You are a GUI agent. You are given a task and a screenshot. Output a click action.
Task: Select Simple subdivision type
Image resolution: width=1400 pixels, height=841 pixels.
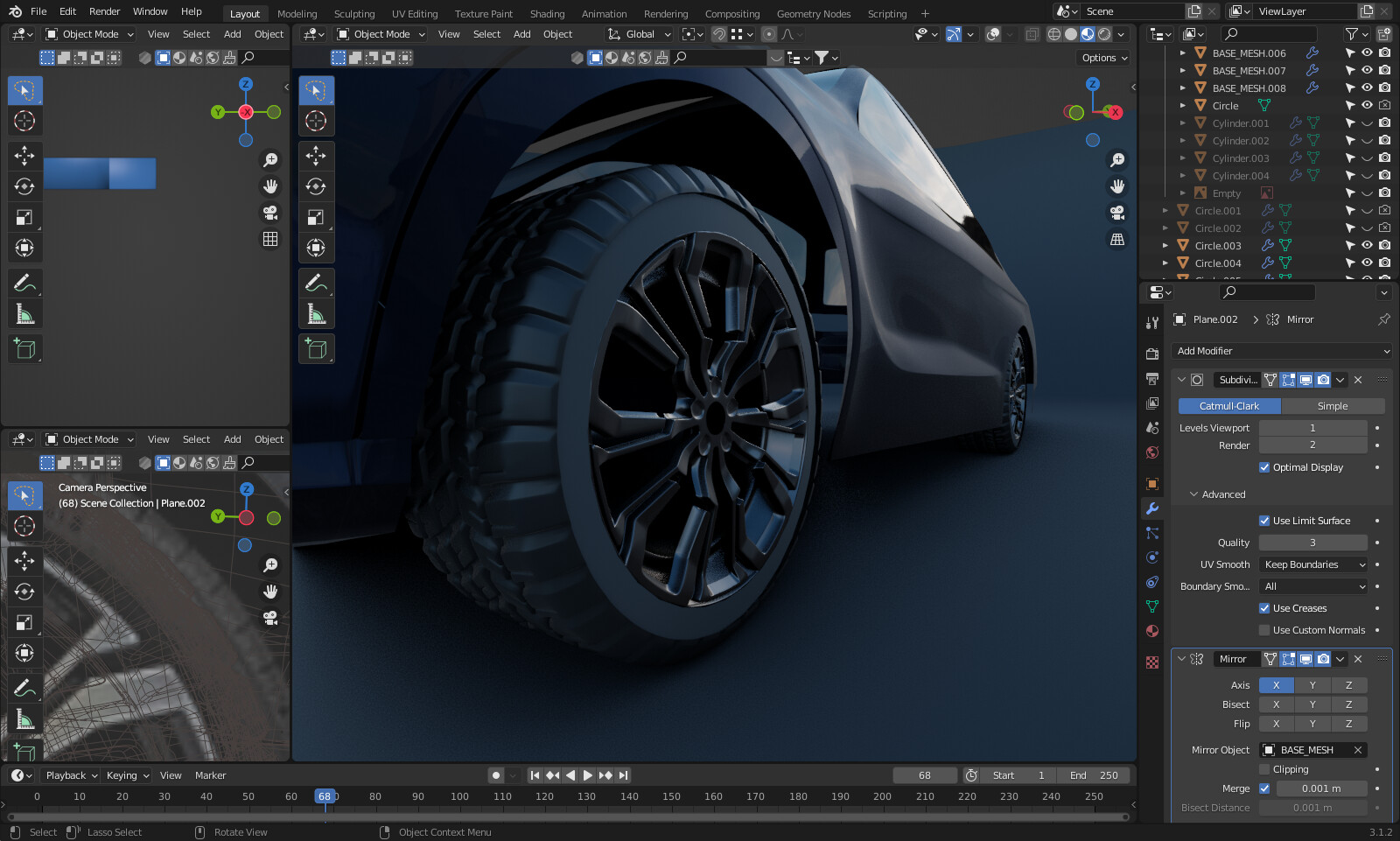[x=1333, y=406]
